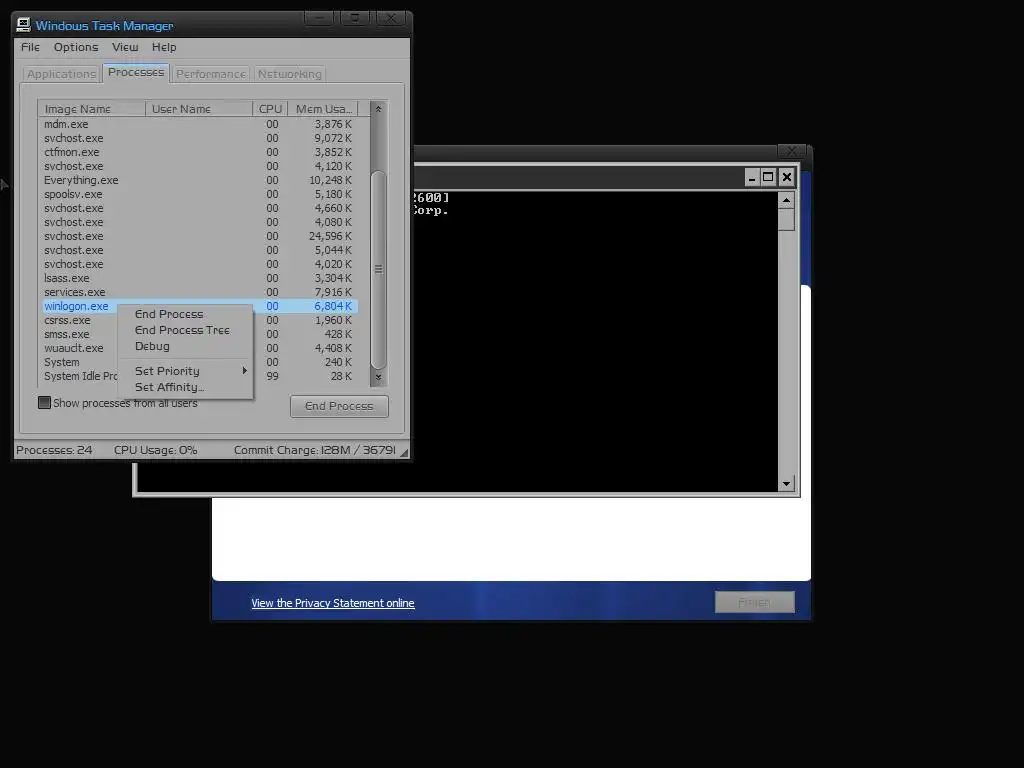Select the wuauclt.exe process row

198,348
